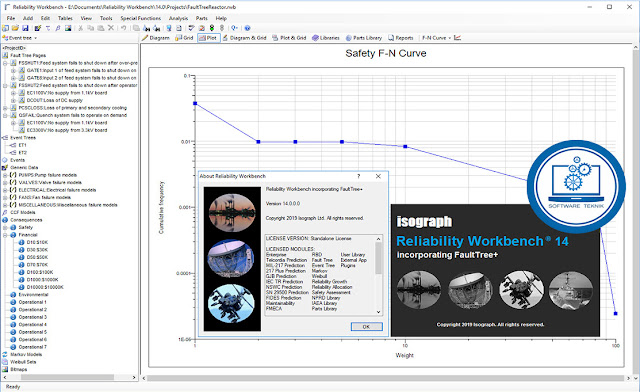This screenshot has height=392, width=640.
Task: Open the Analysis menu
Action: coord(178,18)
